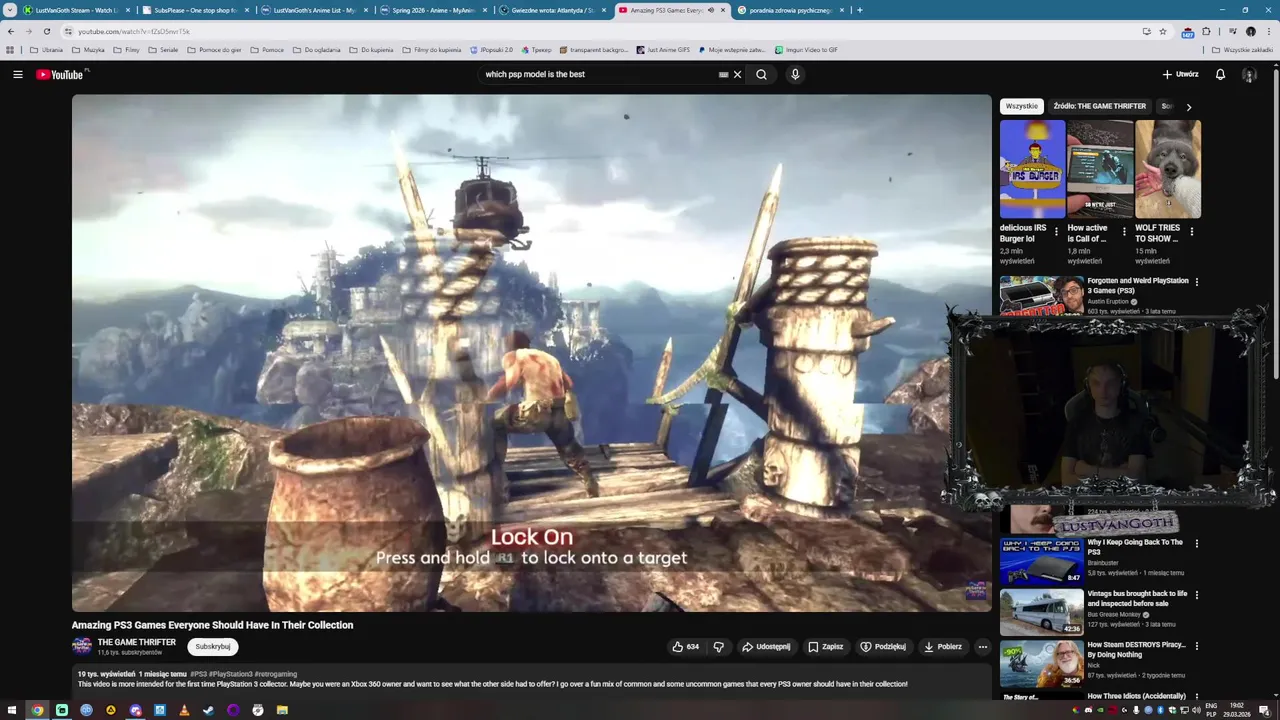Open How active is Call of short

[1100, 169]
